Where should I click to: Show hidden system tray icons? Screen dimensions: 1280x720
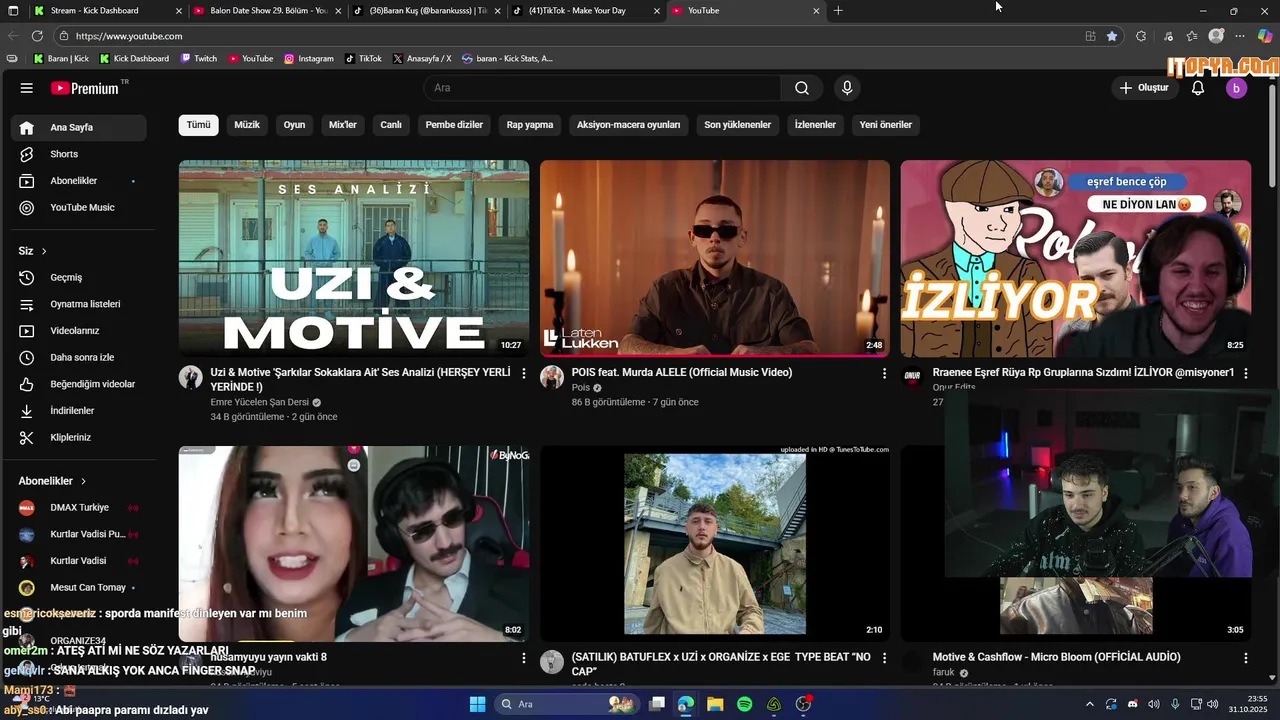(1088, 704)
